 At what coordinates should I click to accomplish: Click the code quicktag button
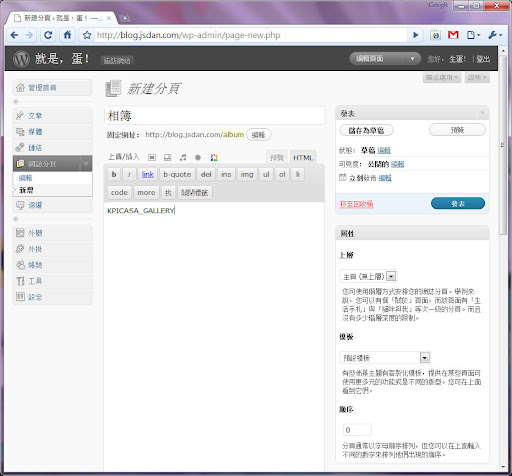click(x=119, y=193)
